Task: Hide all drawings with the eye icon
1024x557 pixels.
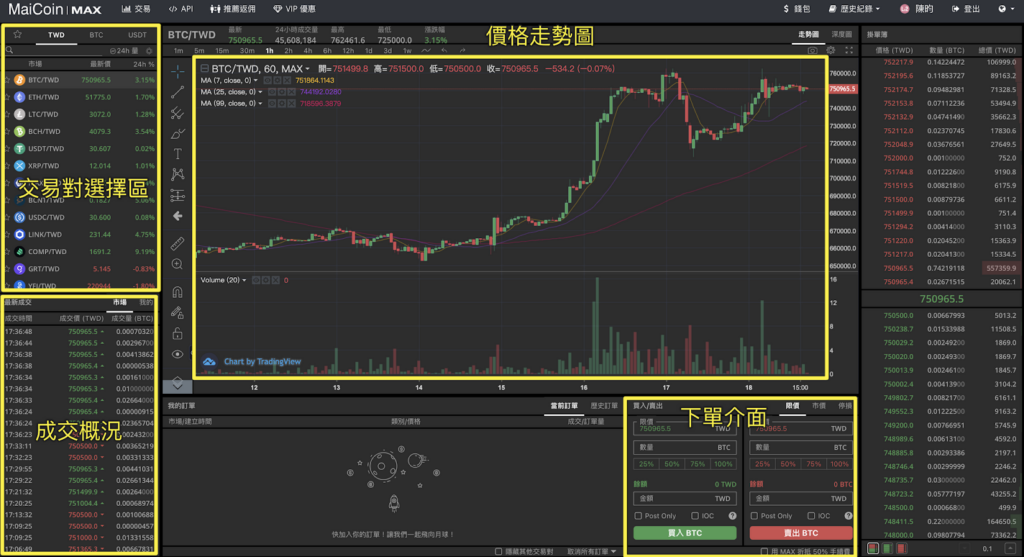Action: coord(177,355)
